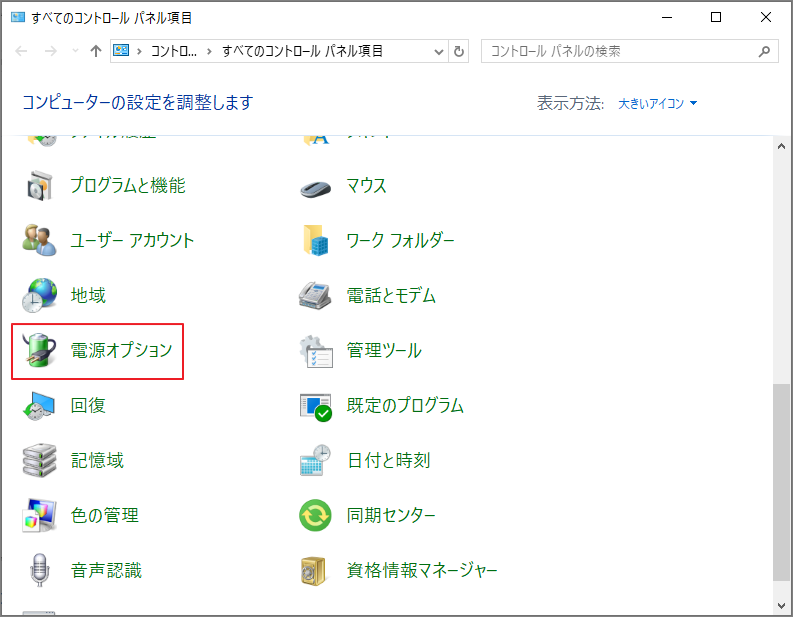Refresh the Control Panel view

(x=459, y=51)
